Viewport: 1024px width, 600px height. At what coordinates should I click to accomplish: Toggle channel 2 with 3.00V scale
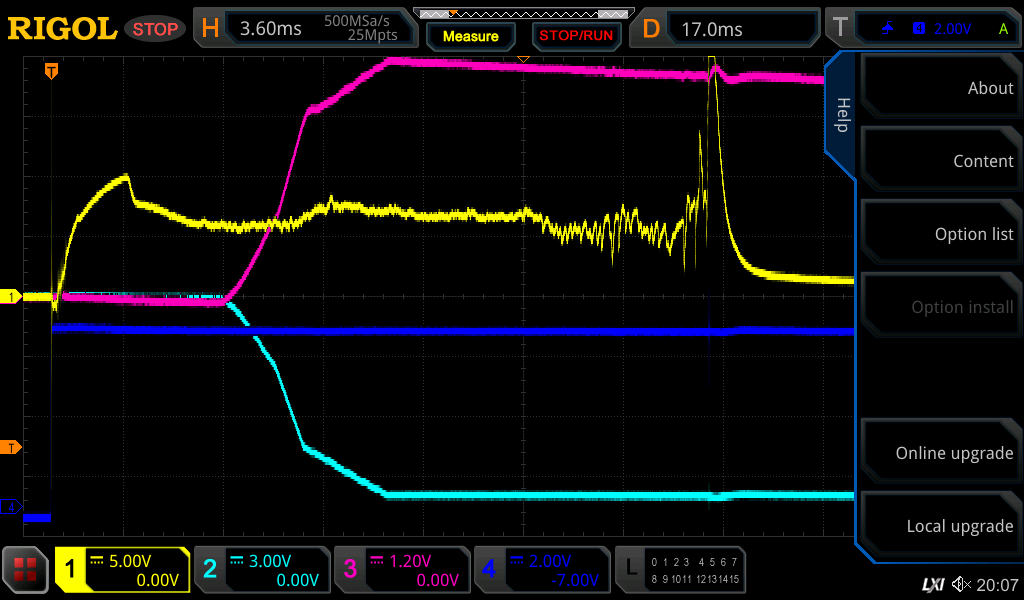tap(262, 570)
